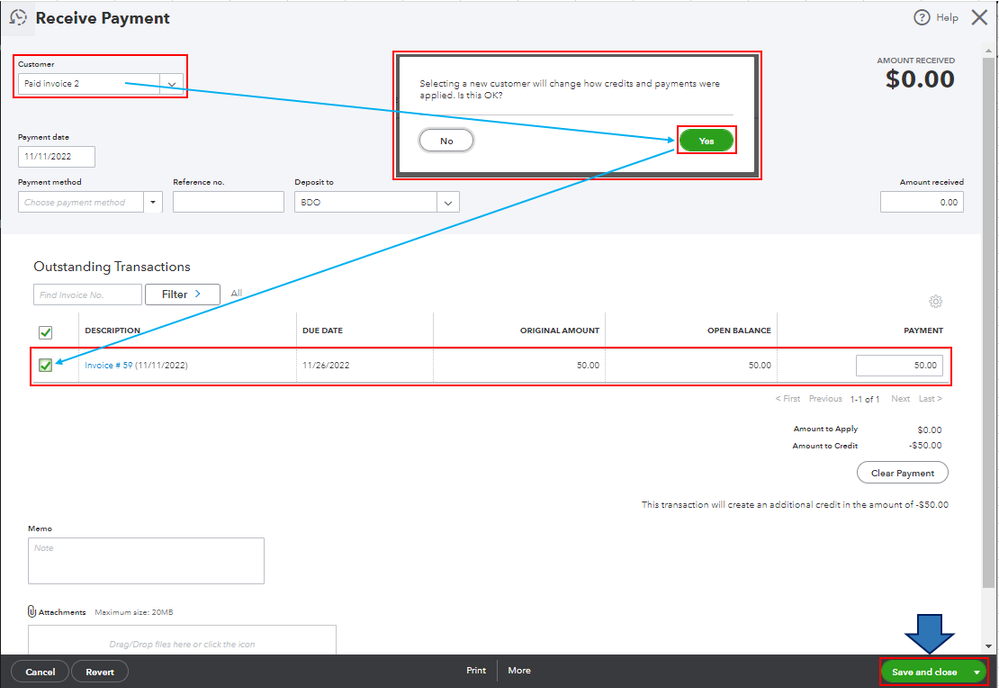Open the table settings gear icon
This screenshot has width=999, height=688.
coord(935,301)
